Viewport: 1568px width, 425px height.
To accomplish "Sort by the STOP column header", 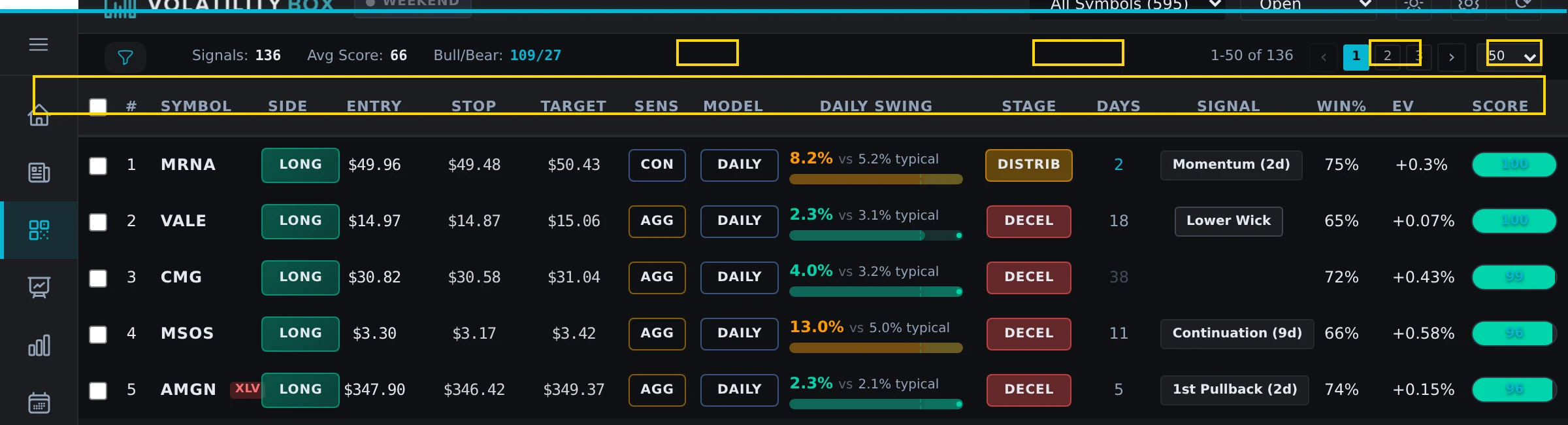I will [x=474, y=106].
